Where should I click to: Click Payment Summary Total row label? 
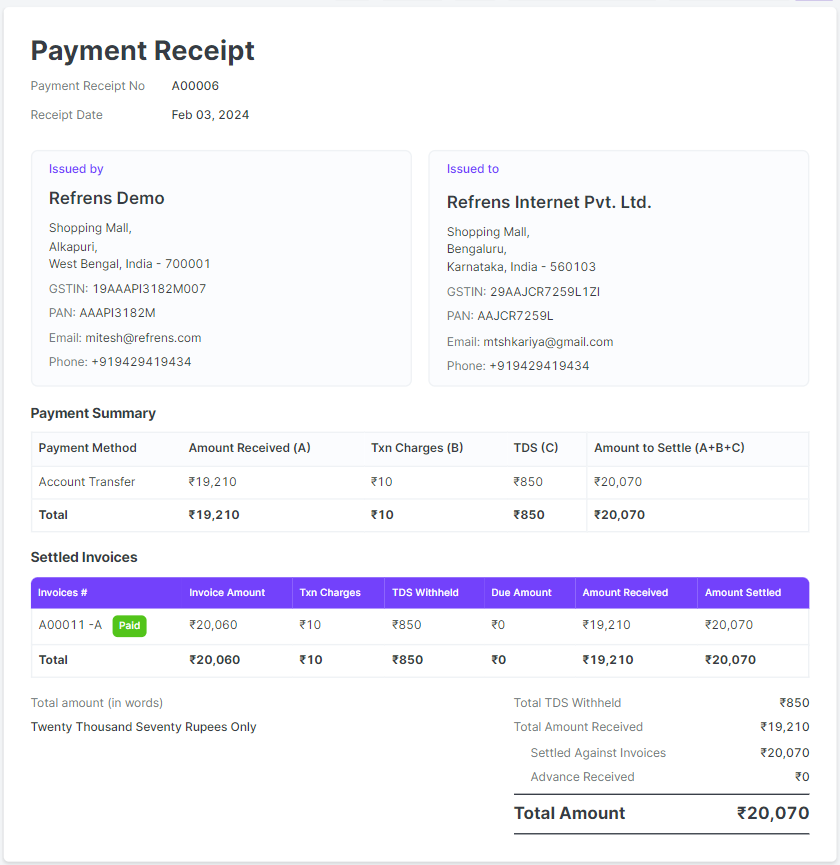click(x=53, y=515)
